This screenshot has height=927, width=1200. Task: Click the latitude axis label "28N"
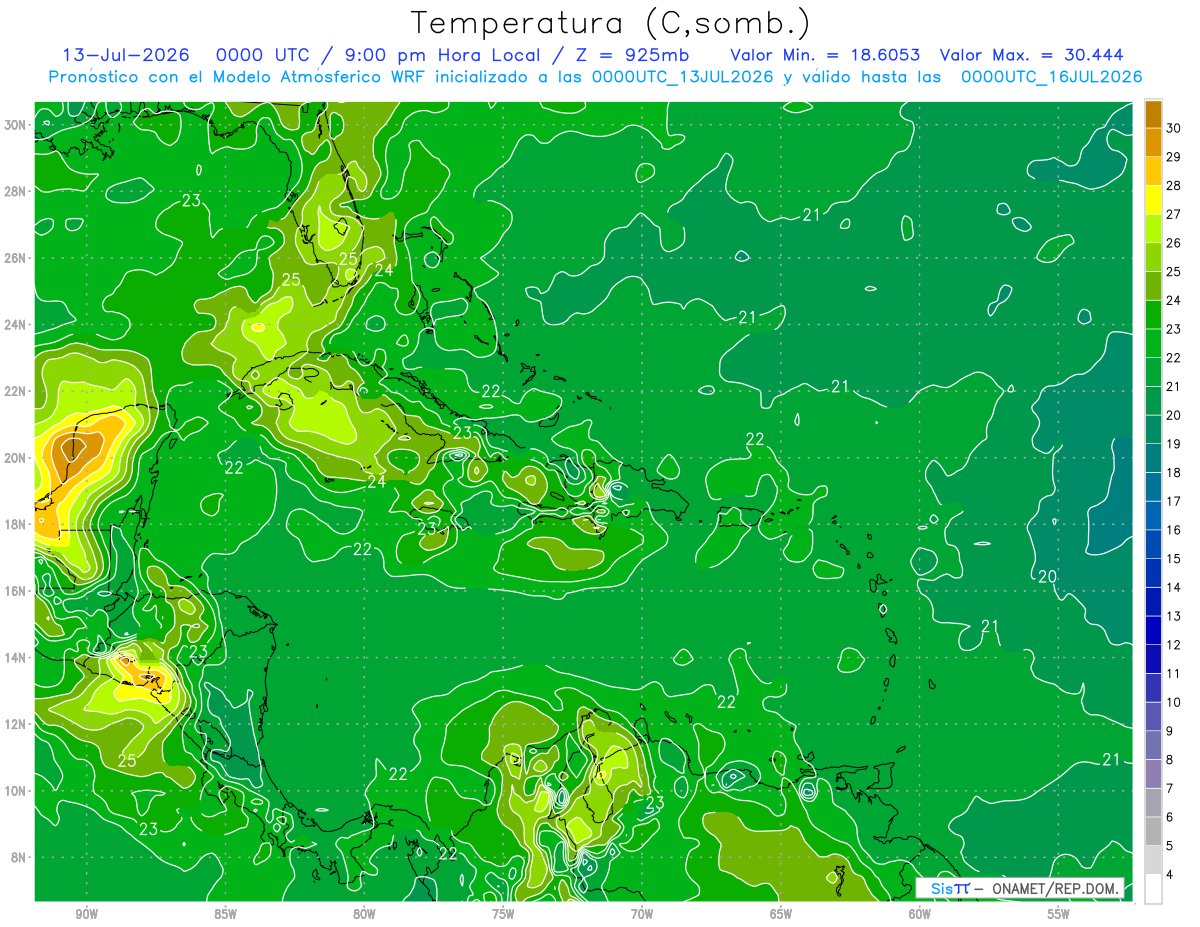16,191
